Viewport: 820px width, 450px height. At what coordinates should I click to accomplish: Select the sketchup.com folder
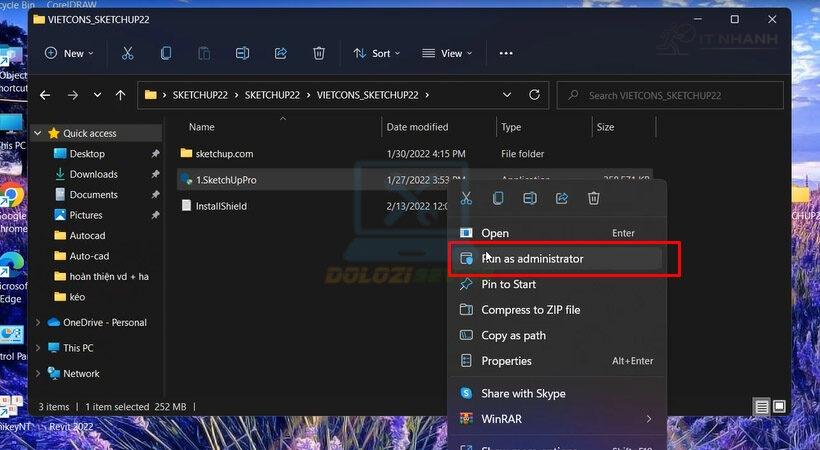click(224, 153)
